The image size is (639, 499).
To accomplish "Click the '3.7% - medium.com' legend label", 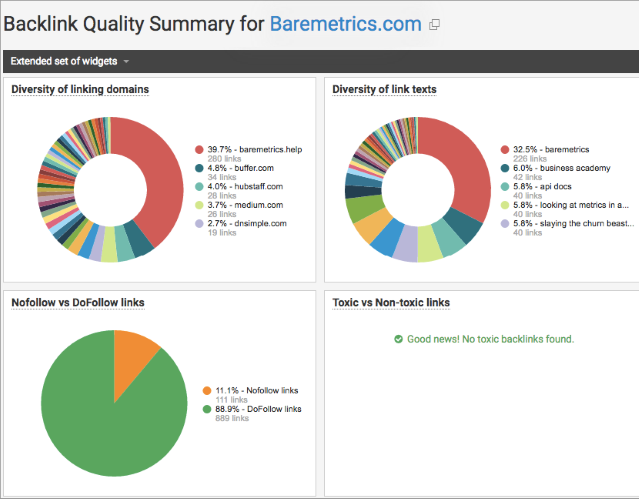I will [245, 205].
